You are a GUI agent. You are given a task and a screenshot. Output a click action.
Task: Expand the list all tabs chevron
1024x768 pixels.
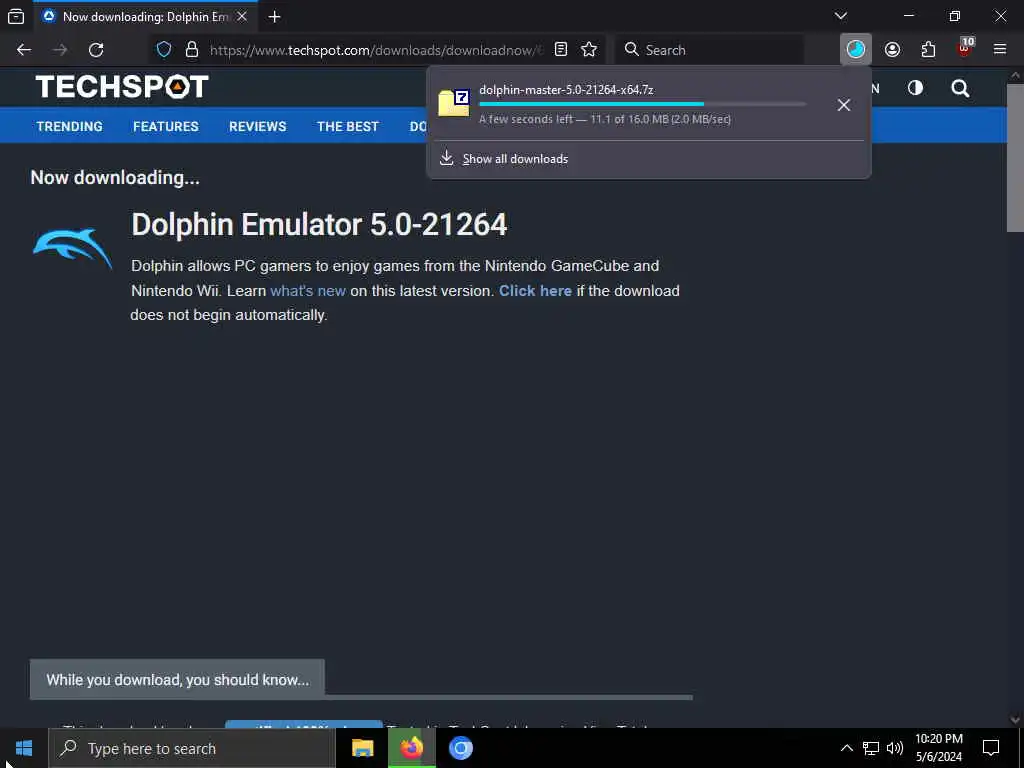[841, 16]
